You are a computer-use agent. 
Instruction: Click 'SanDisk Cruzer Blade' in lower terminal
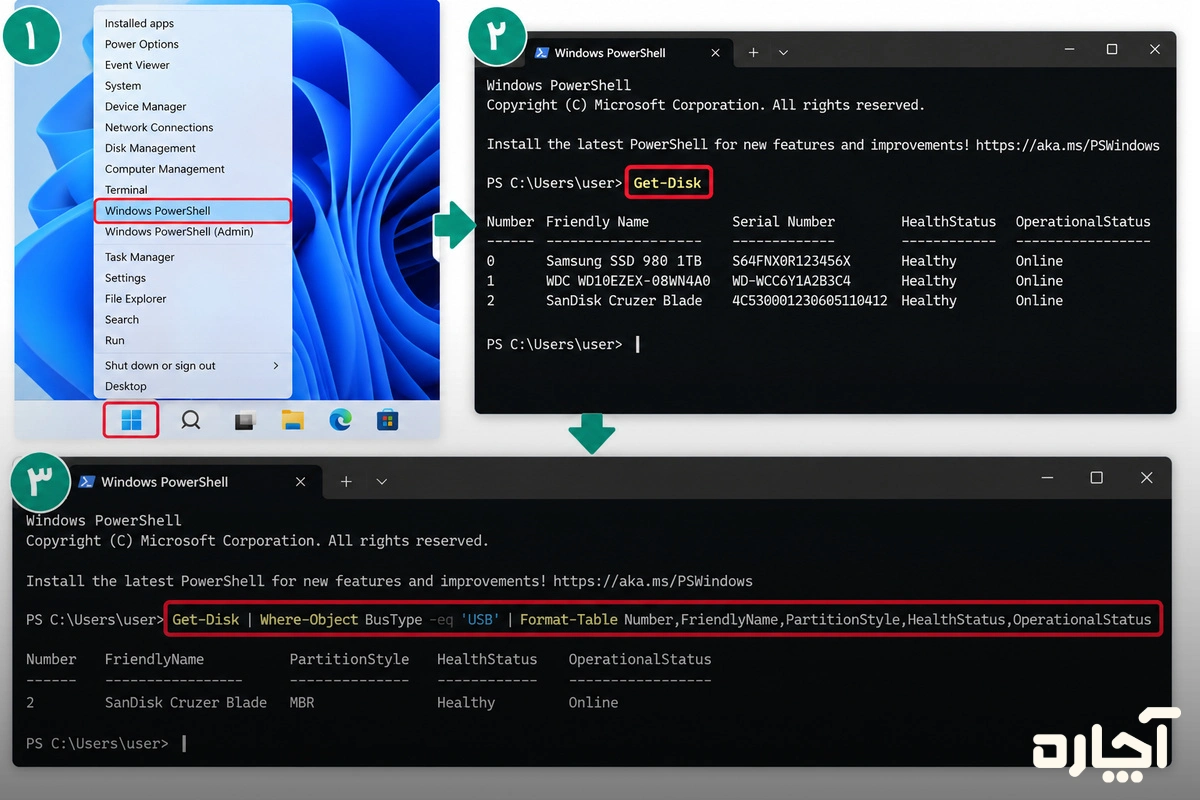click(186, 703)
